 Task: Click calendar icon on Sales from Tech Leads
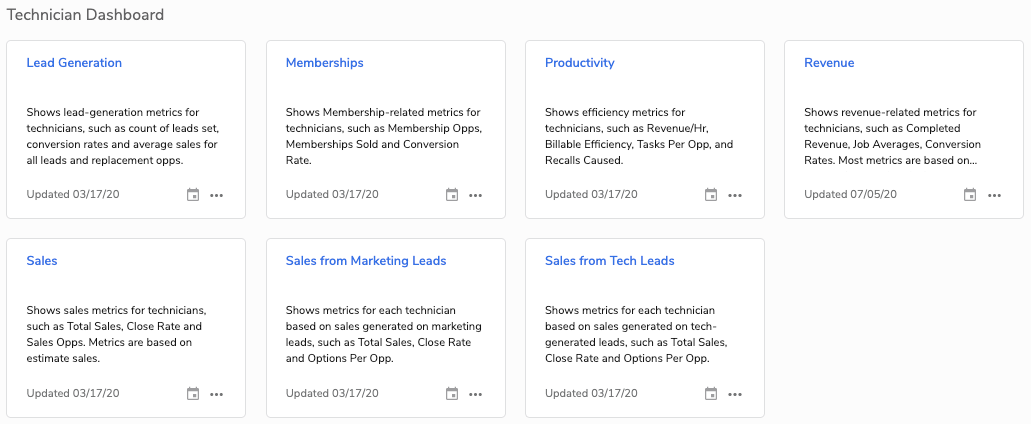click(x=711, y=394)
